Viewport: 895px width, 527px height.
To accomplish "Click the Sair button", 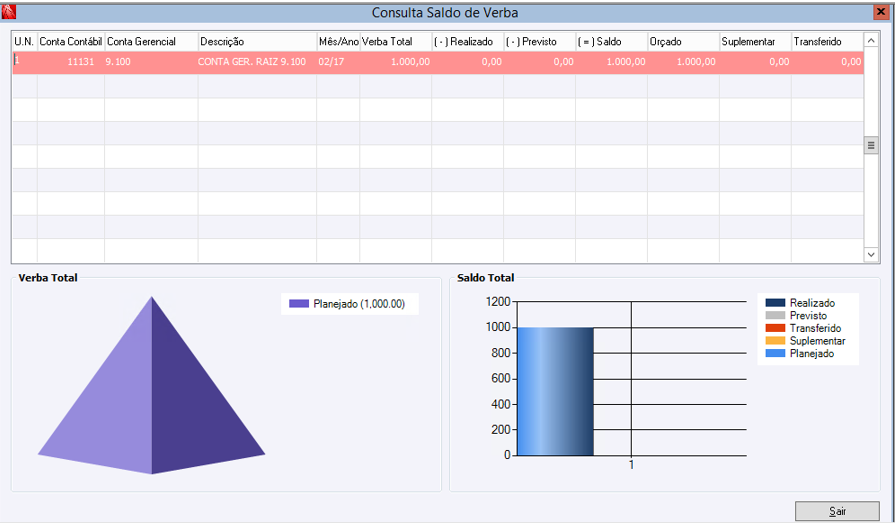I will click(837, 511).
